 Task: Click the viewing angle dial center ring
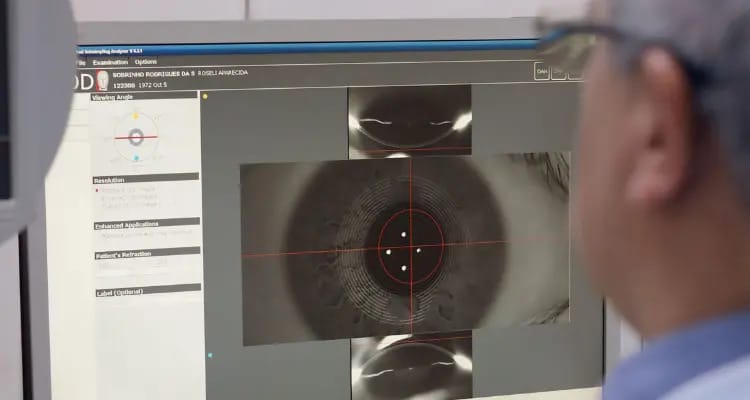coord(136,137)
